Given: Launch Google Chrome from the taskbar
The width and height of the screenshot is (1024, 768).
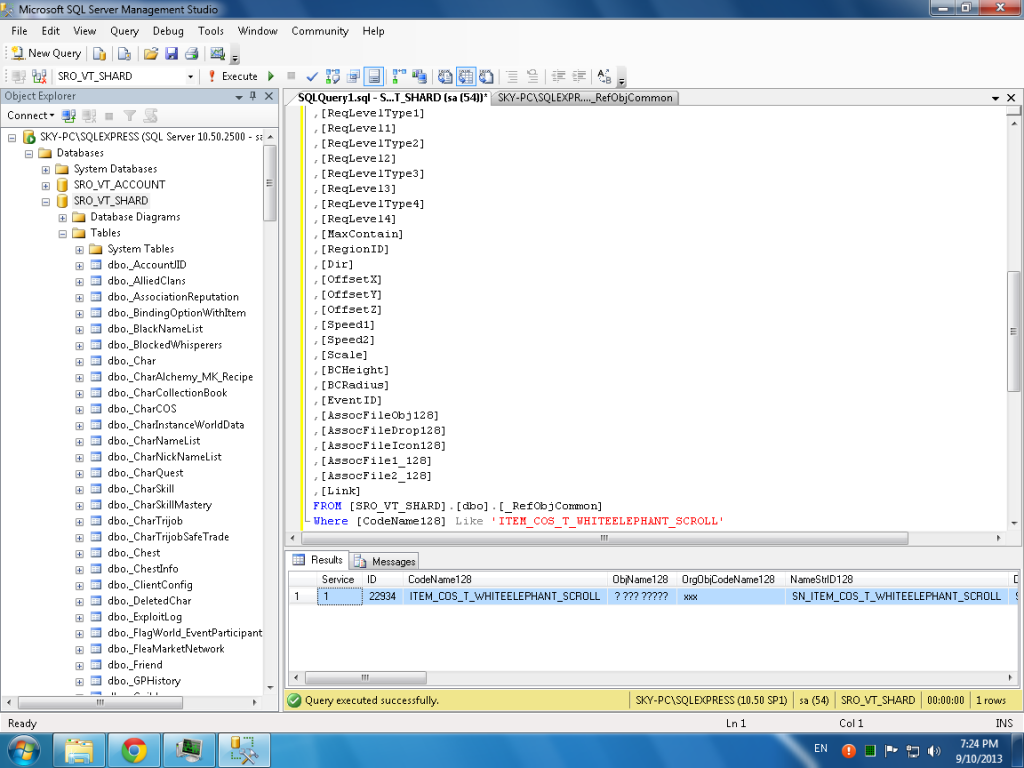Looking at the screenshot, I should 133,750.
